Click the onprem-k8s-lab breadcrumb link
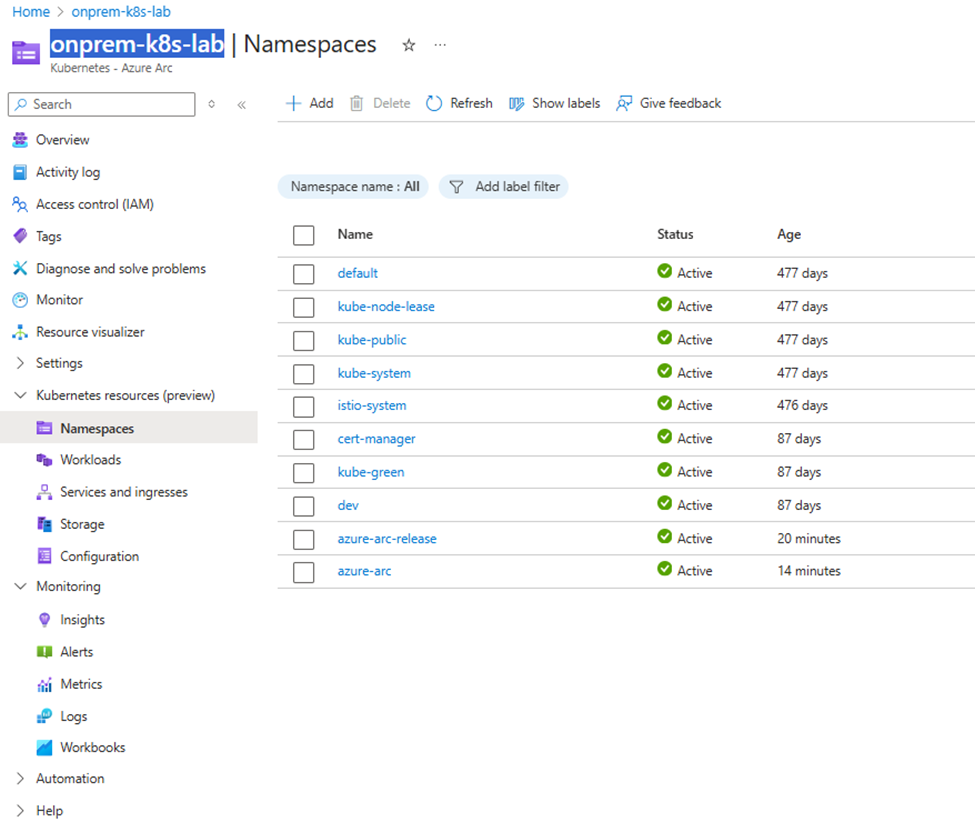The image size is (975, 822). tap(121, 12)
